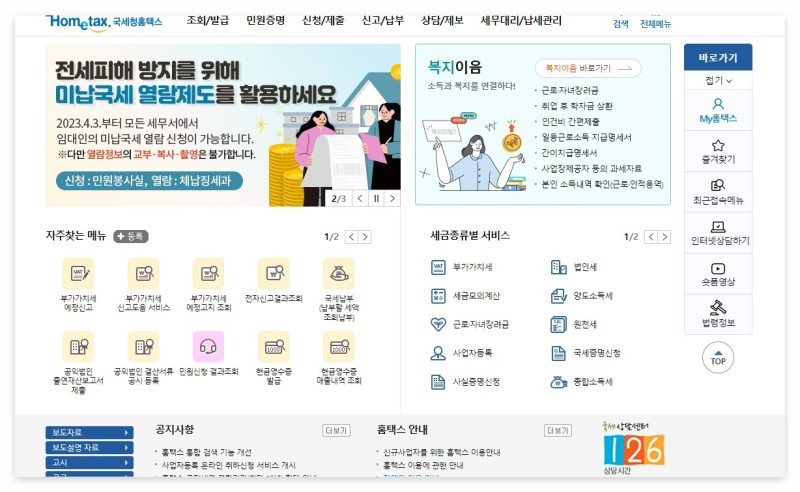This screenshot has height=492, width=800.
Task: Show next banner slide
Action: tap(392, 199)
